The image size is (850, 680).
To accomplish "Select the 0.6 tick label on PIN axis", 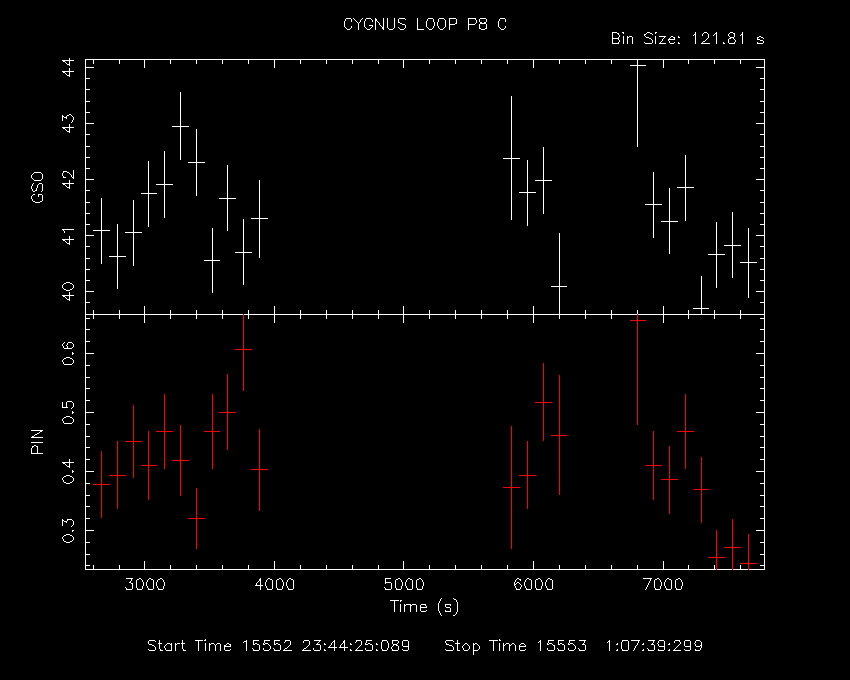I will click(68, 353).
